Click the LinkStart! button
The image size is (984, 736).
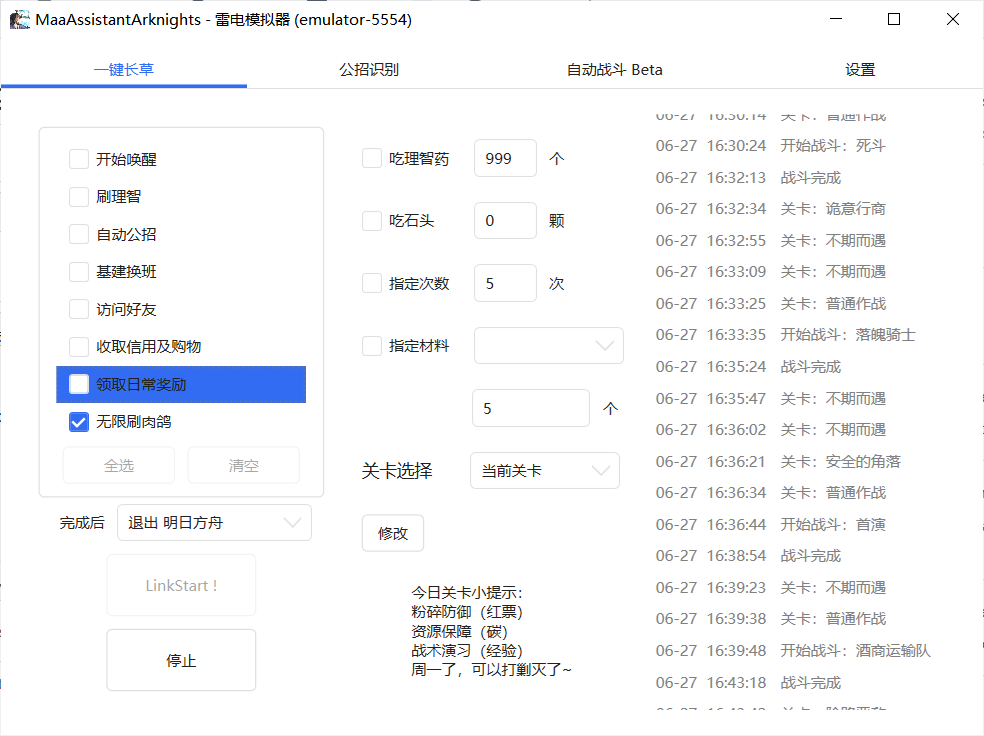pyautogui.click(x=181, y=585)
